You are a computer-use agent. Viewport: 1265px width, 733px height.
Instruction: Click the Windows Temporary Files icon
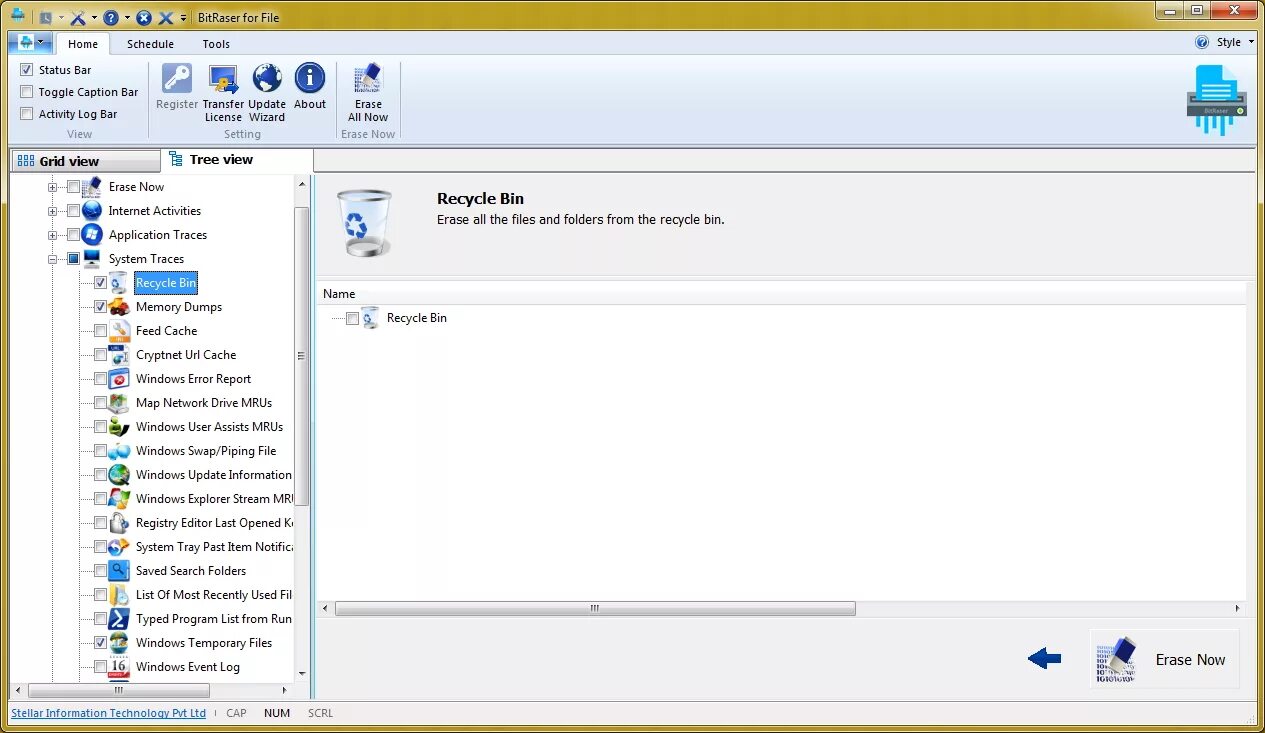pos(119,643)
